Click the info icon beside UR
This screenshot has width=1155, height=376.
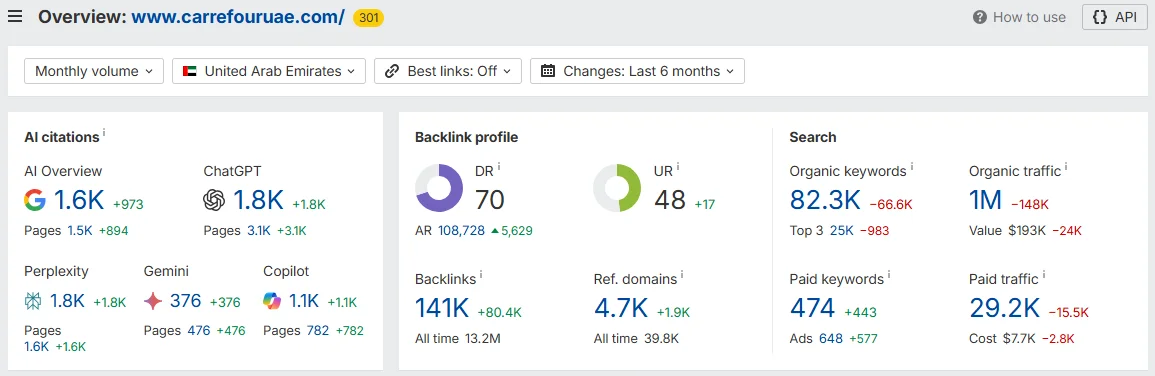click(678, 167)
